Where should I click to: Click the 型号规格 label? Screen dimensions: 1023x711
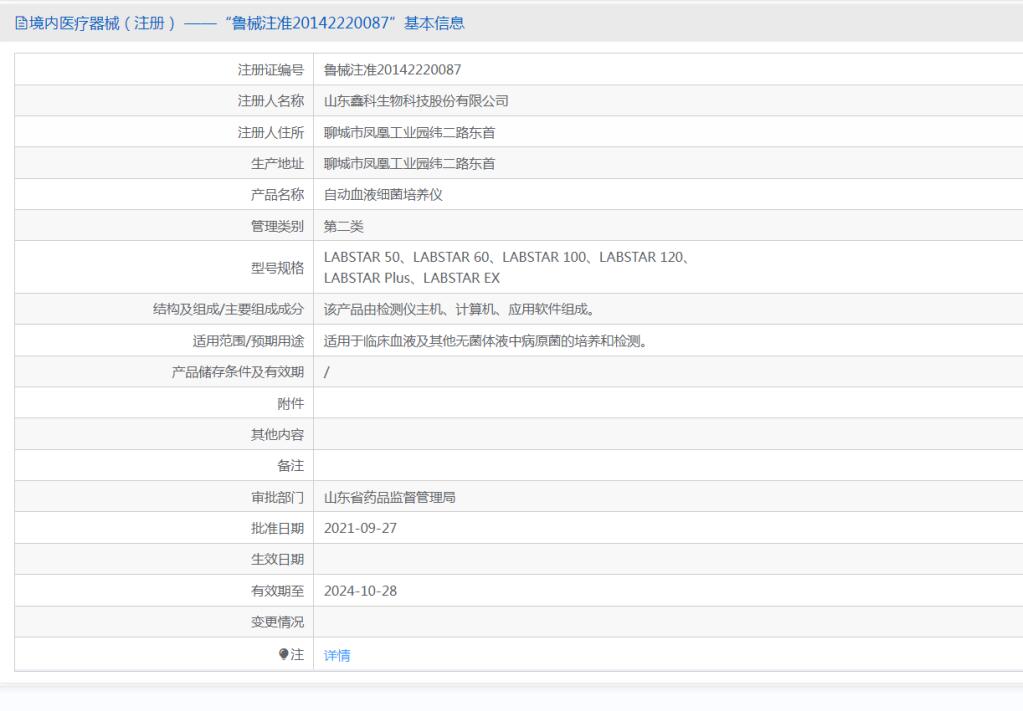point(277,267)
